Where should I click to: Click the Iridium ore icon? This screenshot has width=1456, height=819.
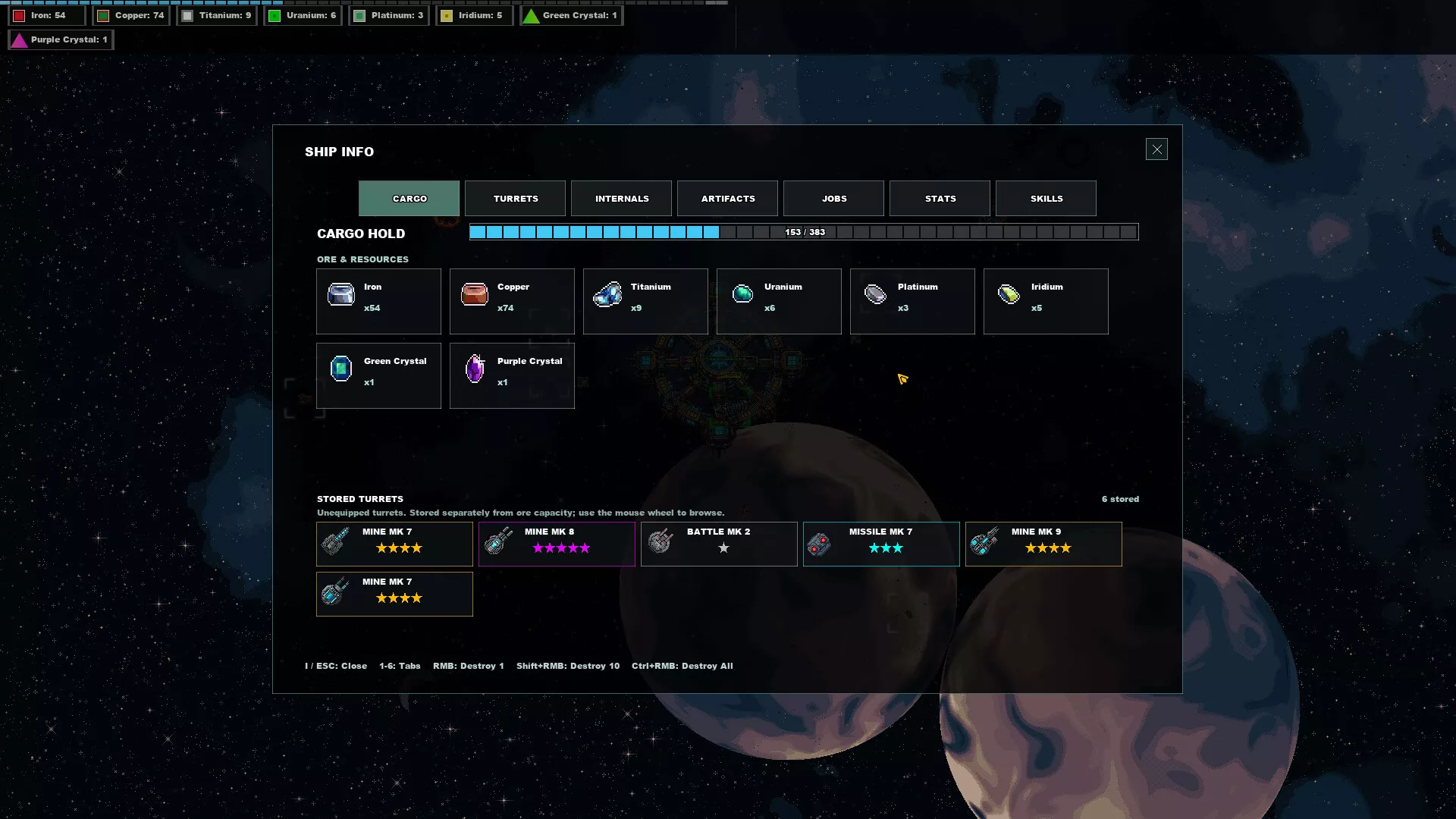1009,294
